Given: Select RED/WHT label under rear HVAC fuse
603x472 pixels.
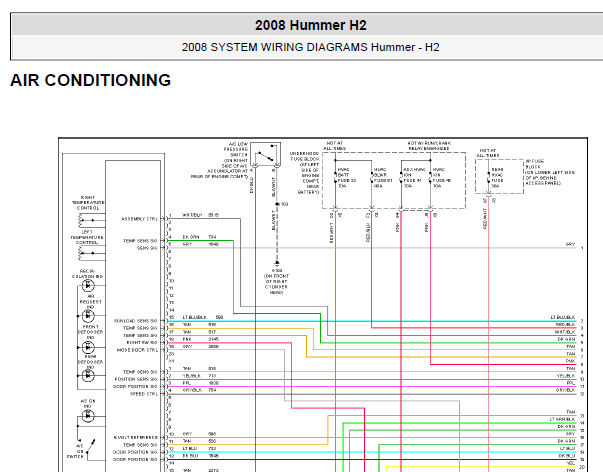Looking at the screenshot, I should click(485, 219).
